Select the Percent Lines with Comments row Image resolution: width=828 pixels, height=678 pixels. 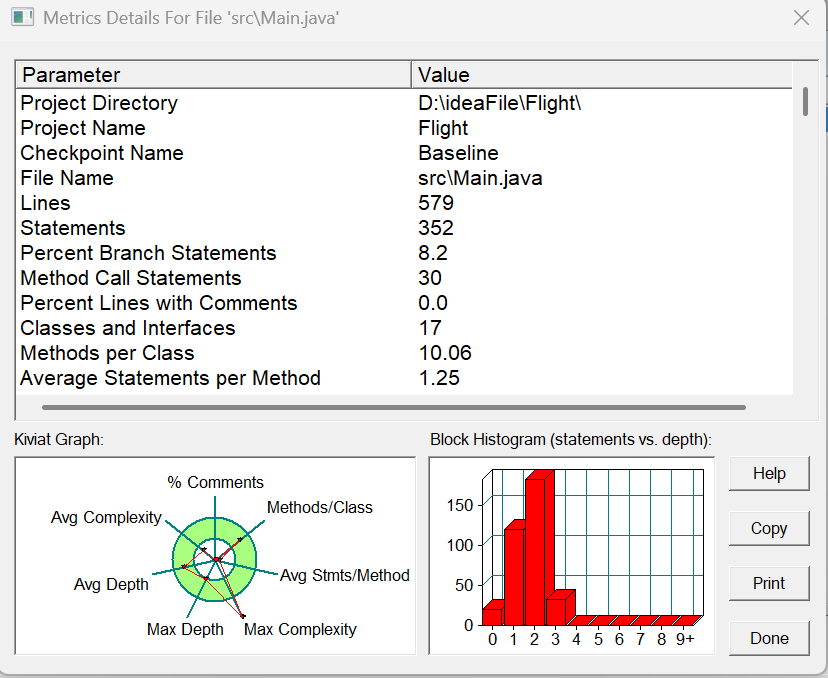pos(404,303)
